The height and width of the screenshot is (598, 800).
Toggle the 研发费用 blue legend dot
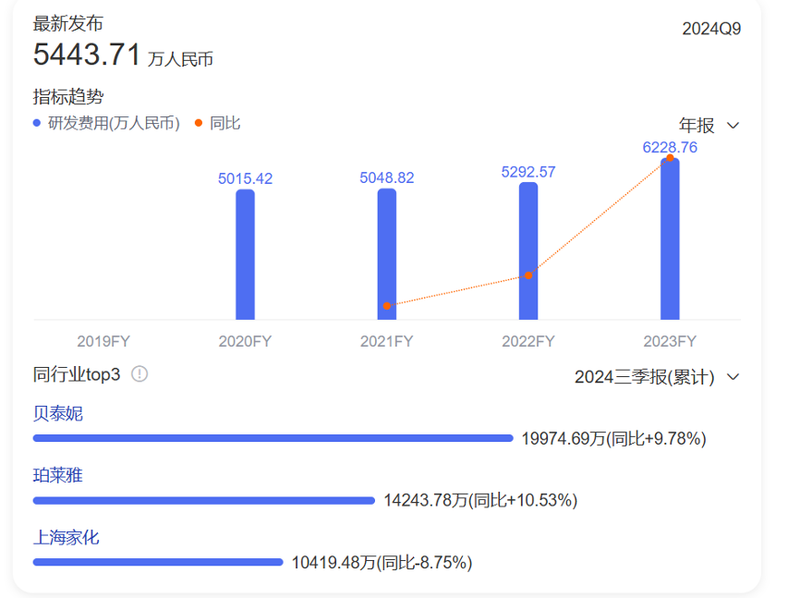click(x=37, y=123)
